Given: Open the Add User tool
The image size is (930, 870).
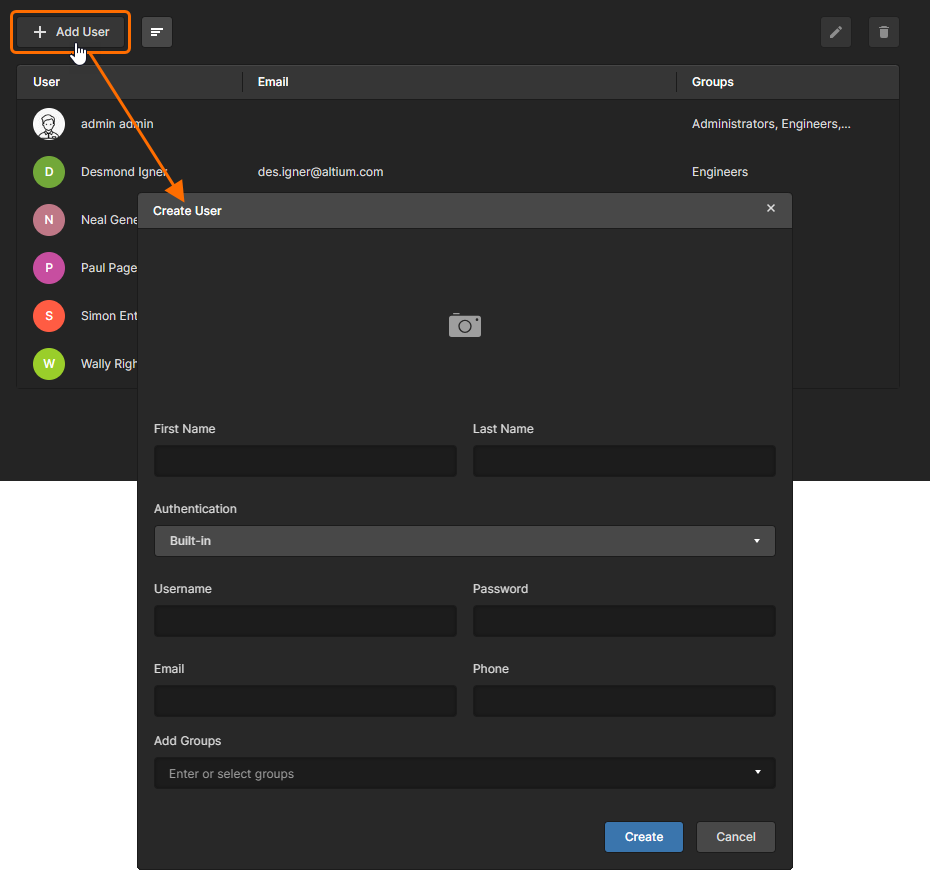Looking at the screenshot, I should point(70,32).
